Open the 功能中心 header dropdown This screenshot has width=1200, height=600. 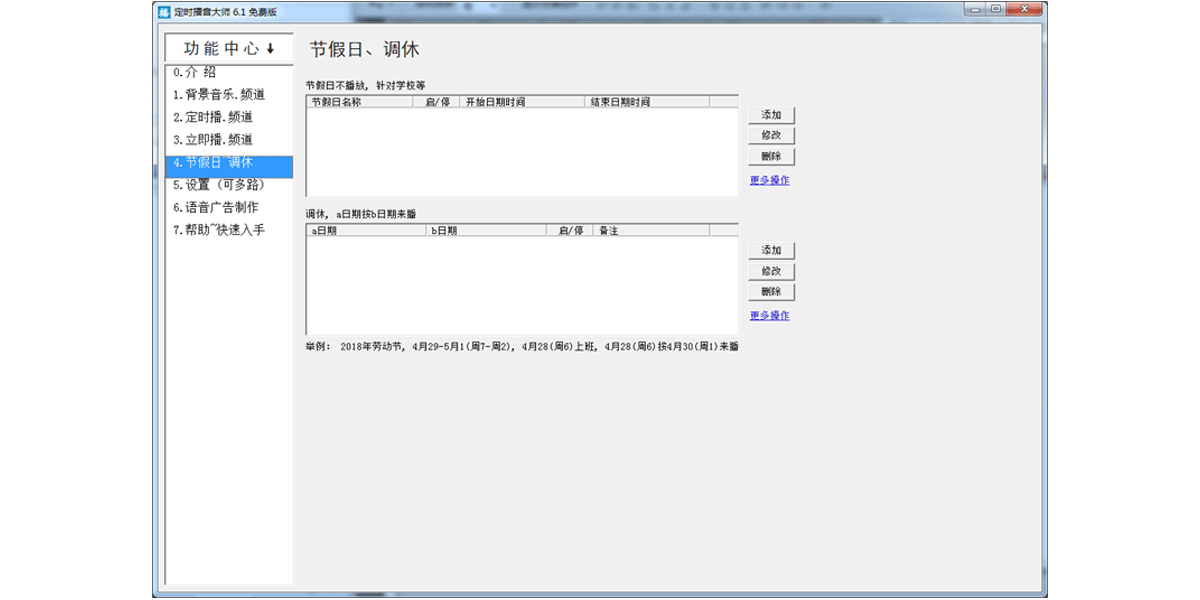tap(228, 48)
